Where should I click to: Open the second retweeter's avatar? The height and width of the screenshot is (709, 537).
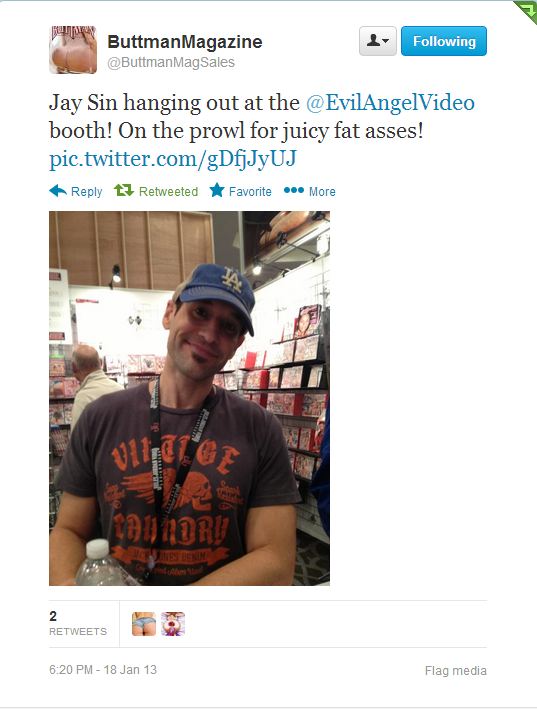point(173,624)
